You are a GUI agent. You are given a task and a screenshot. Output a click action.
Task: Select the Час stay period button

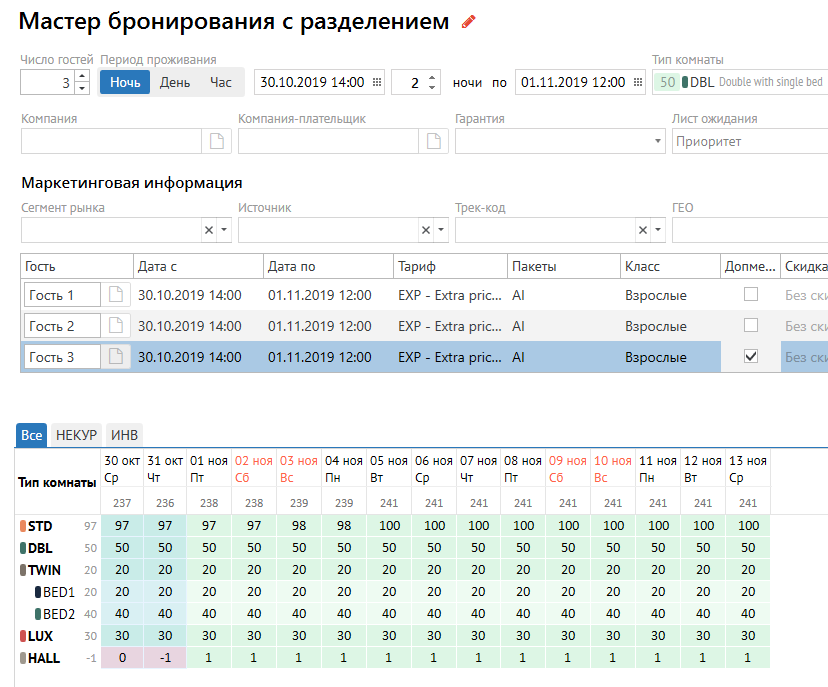click(220, 83)
